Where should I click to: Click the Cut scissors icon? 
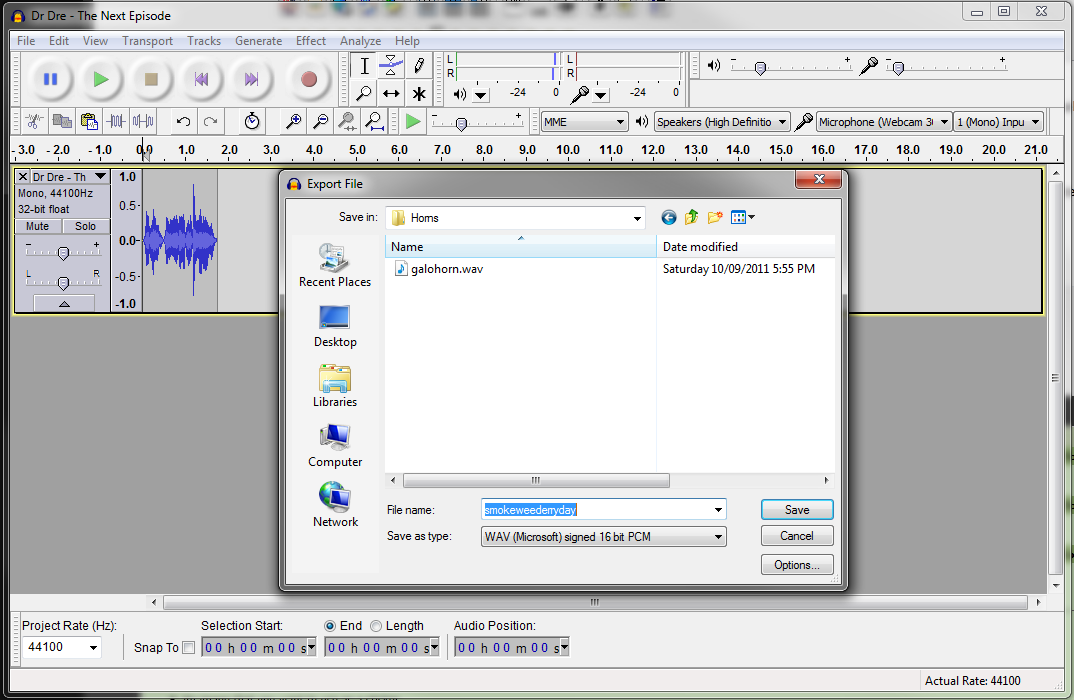(34, 122)
